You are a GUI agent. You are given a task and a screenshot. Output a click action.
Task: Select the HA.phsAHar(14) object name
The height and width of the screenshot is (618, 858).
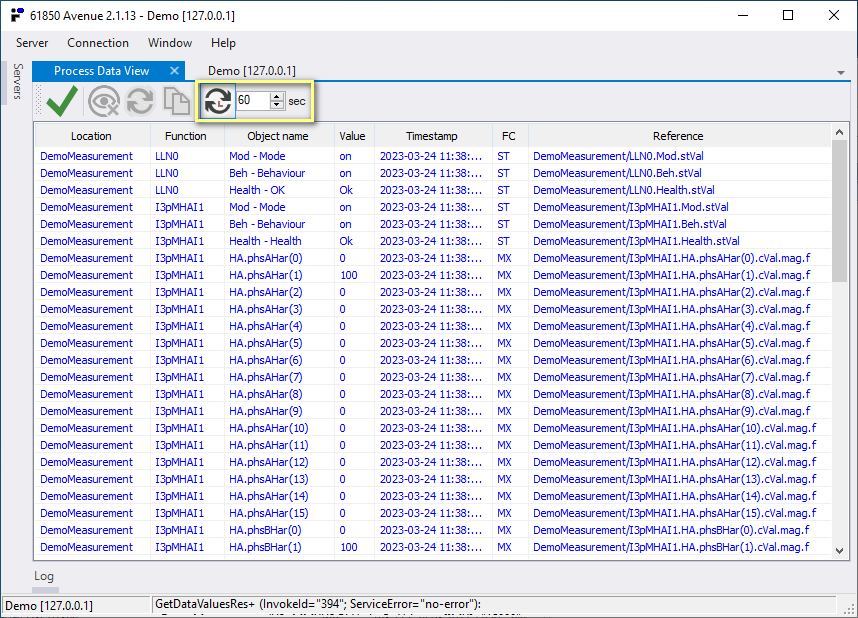coord(269,495)
